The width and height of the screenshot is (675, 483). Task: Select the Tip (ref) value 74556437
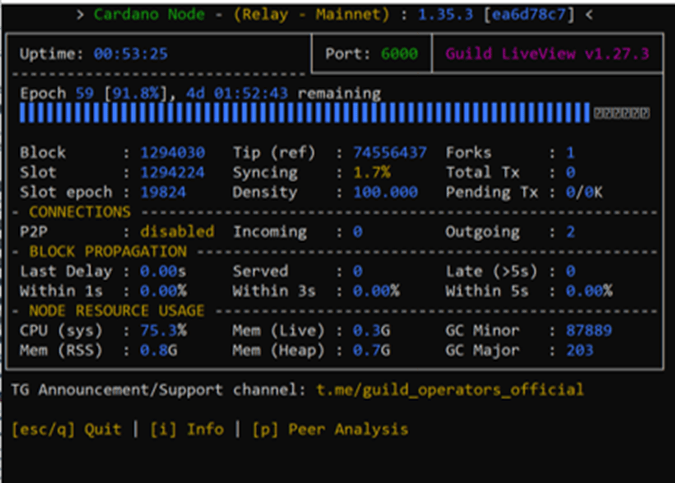pyautogui.click(x=390, y=153)
